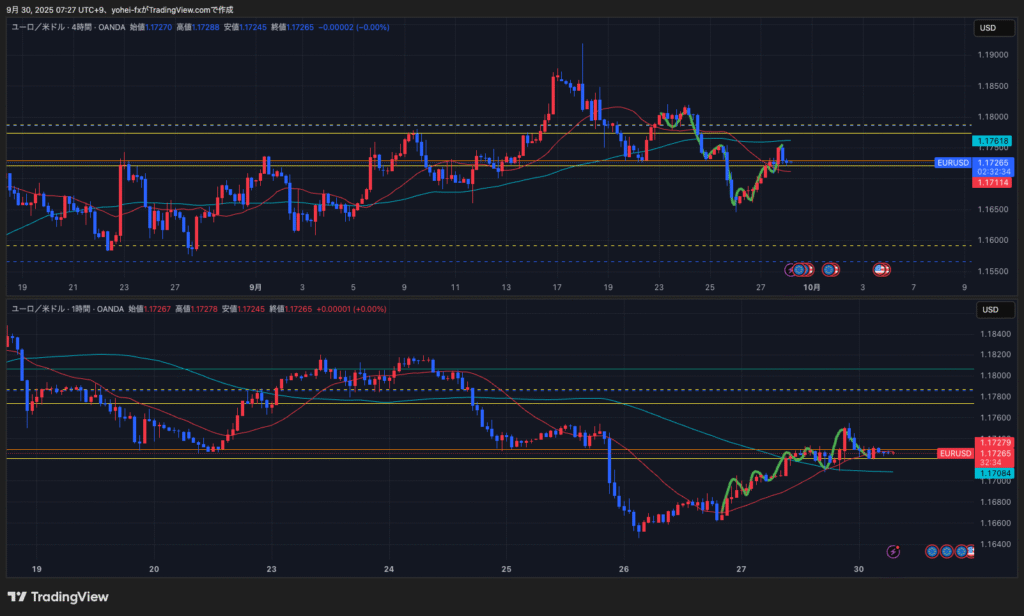The image size is (1024, 616).
Task: Open USD currency selector on the 4-hour chart
Action: (988, 28)
